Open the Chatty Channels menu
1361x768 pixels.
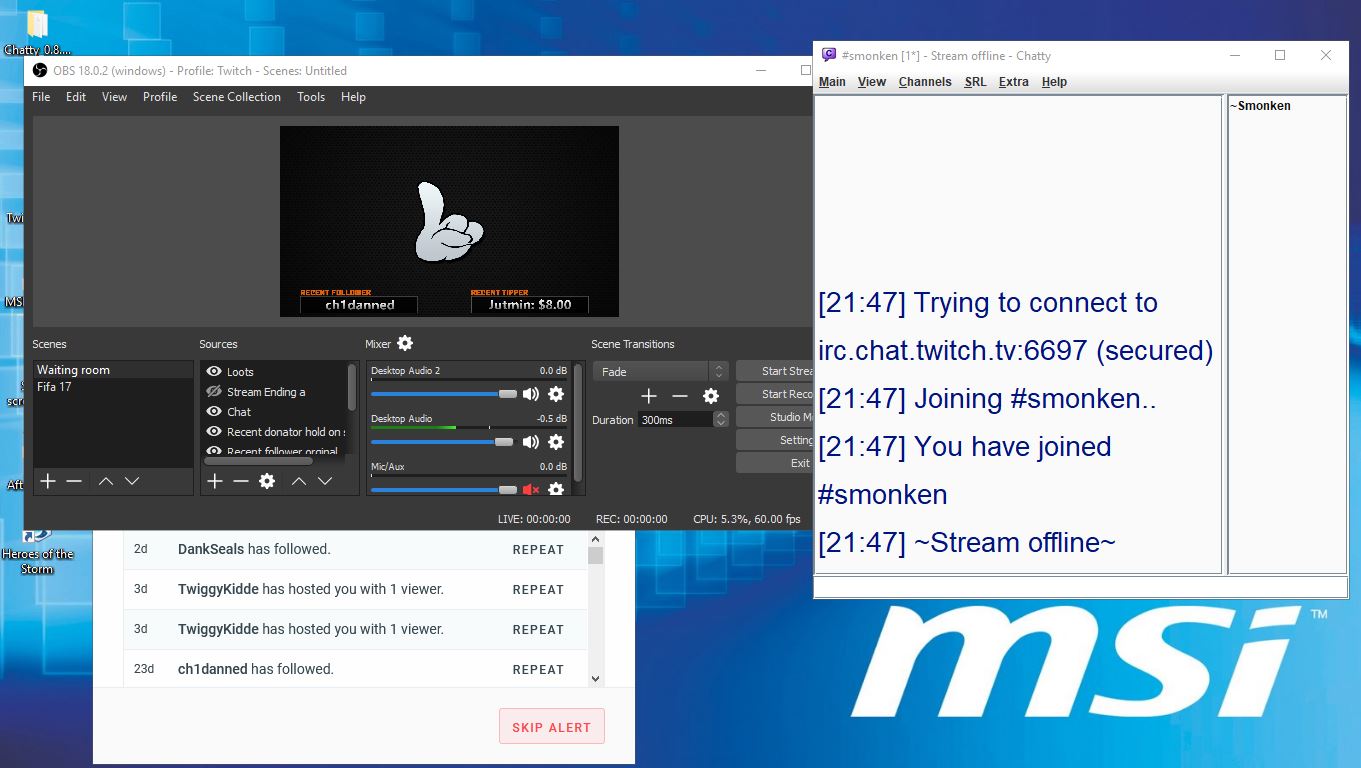[x=925, y=82]
